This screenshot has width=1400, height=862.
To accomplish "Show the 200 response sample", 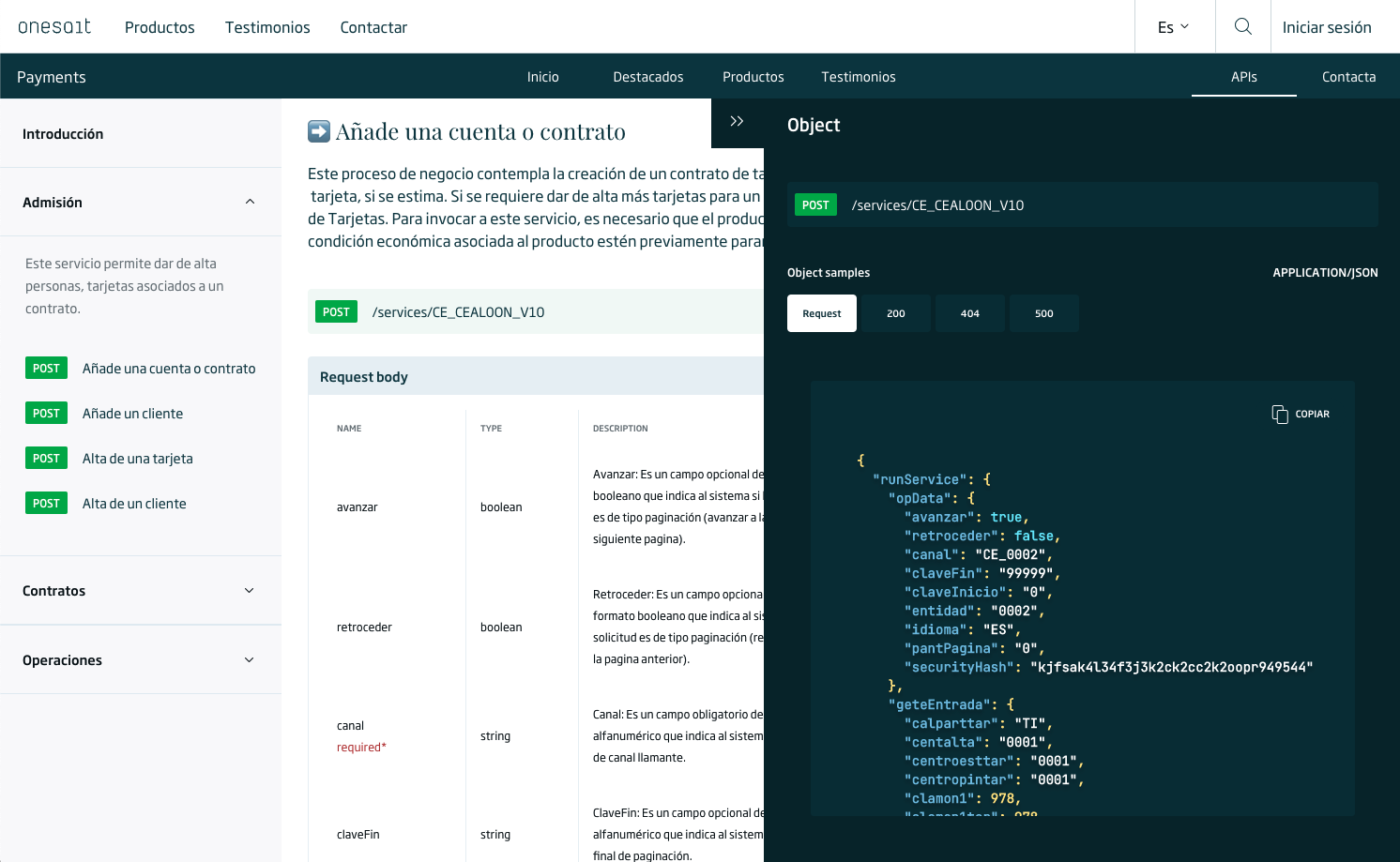I will point(896,313).
